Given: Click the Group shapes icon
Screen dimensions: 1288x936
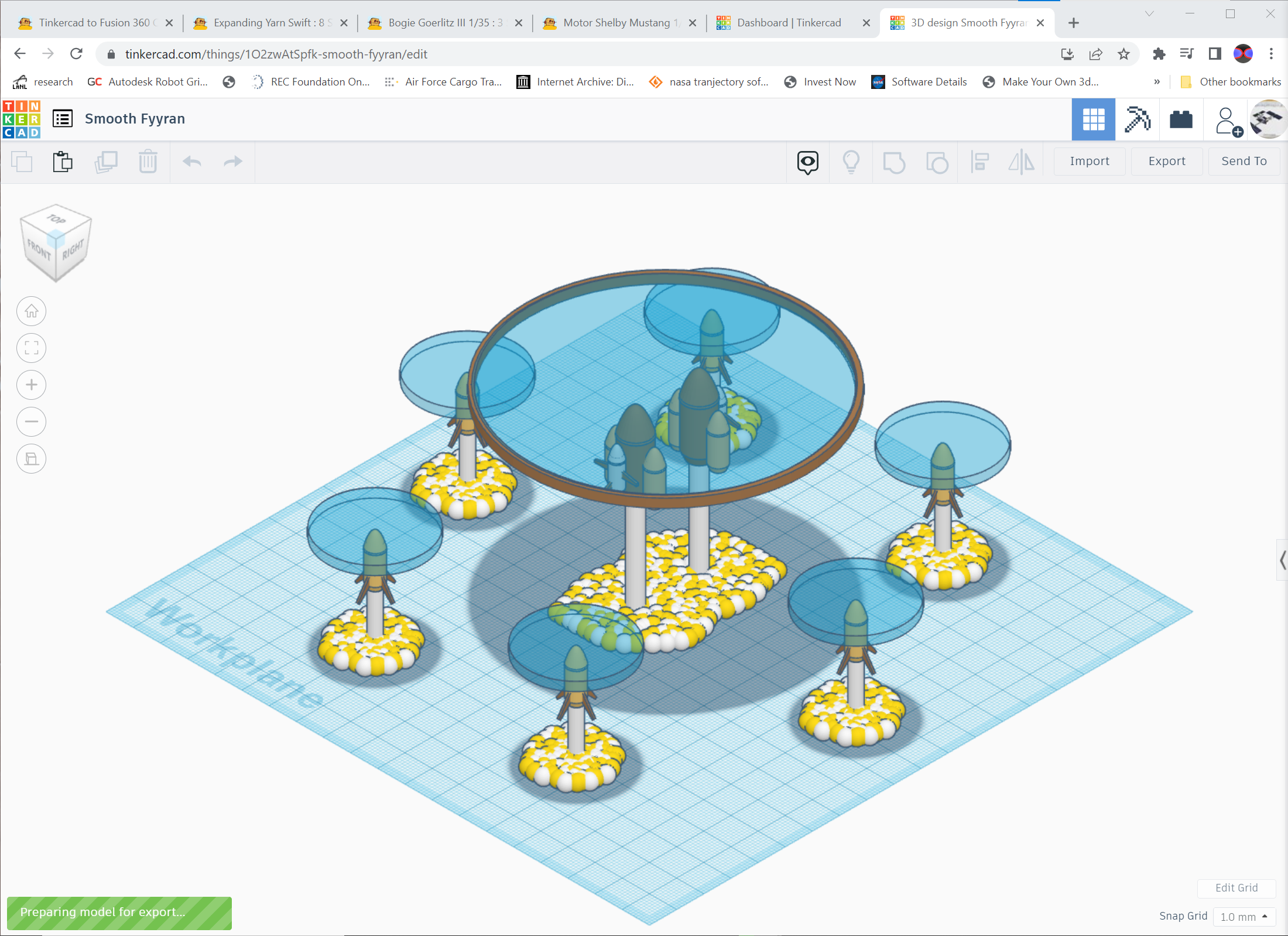Looking at the screenshot, I should [x=894, y=162].
